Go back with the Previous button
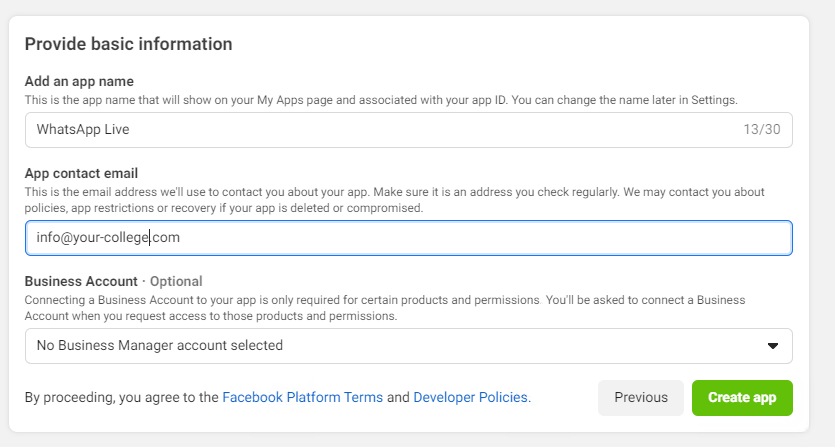Image resolution: width=835 pixels, height=447 pixels. [641, 398]
